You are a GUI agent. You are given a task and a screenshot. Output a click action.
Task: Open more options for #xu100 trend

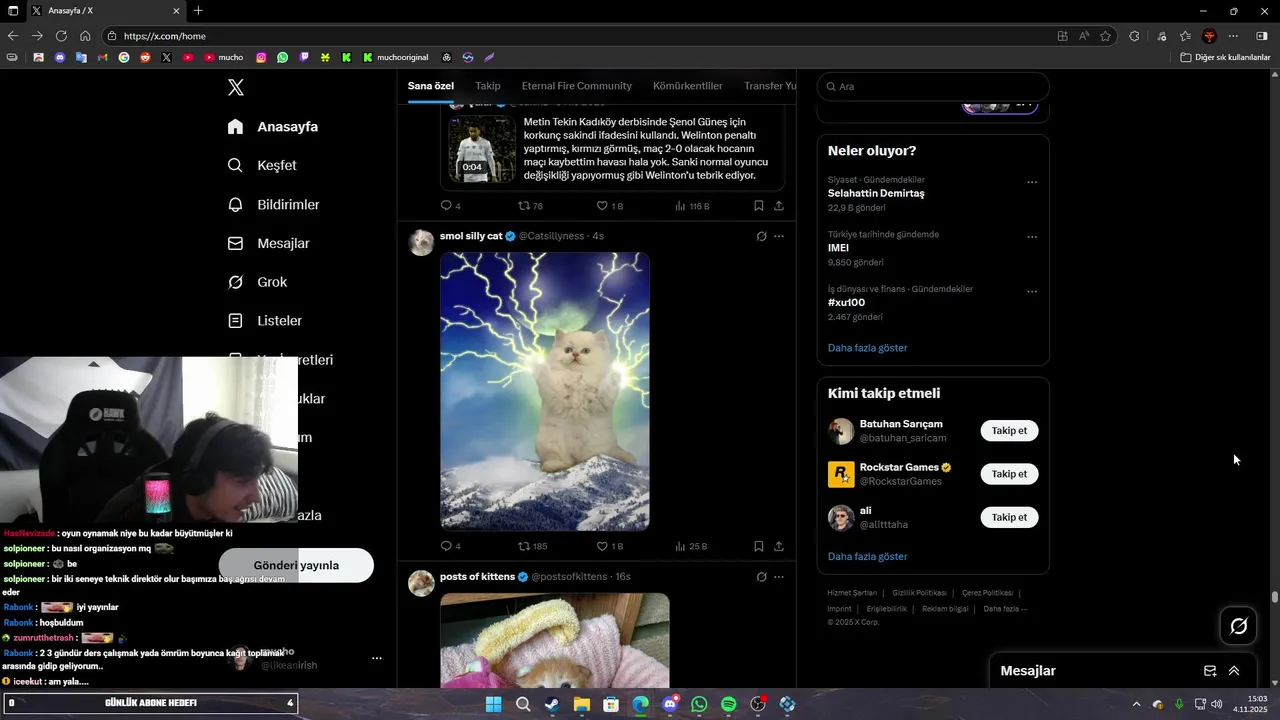tap(1032, 292)
